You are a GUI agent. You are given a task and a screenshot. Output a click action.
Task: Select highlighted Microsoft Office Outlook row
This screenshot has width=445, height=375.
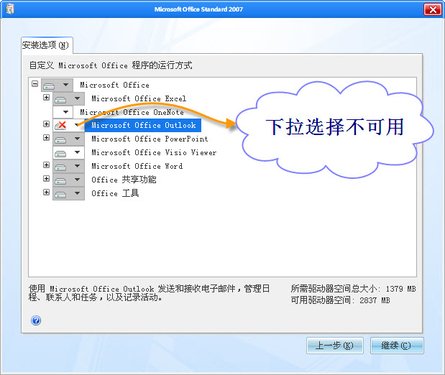(x=143, y=125)
